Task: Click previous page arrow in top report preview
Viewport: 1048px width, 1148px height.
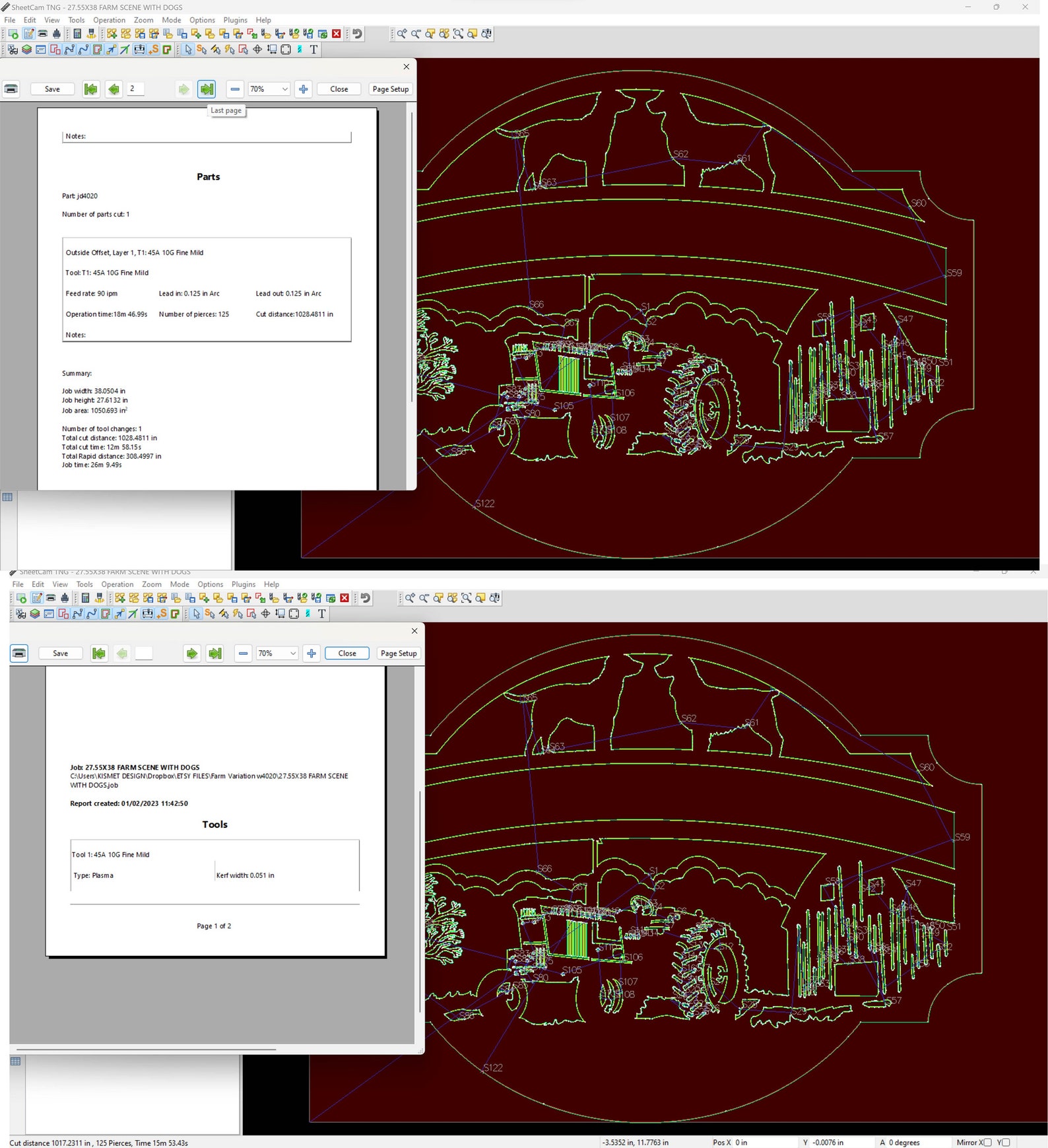Action: pos(114,89)
